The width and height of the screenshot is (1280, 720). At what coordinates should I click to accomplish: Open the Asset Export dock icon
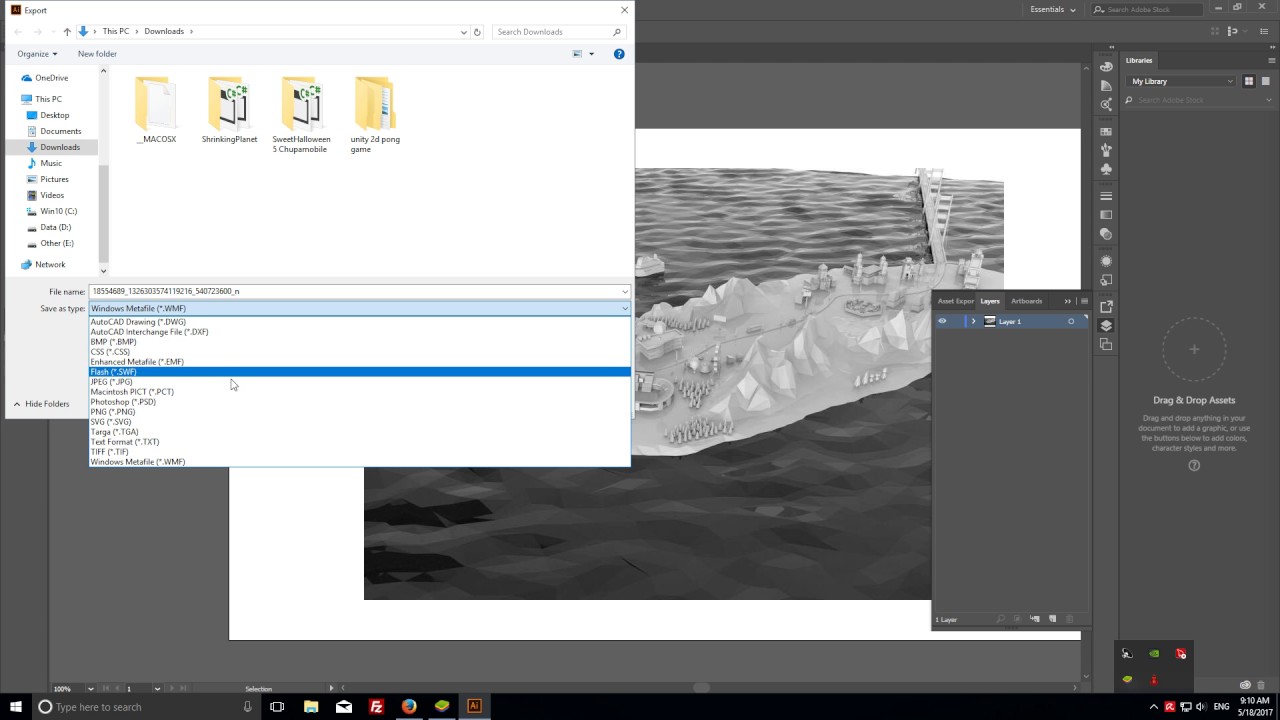point(1106,306)
